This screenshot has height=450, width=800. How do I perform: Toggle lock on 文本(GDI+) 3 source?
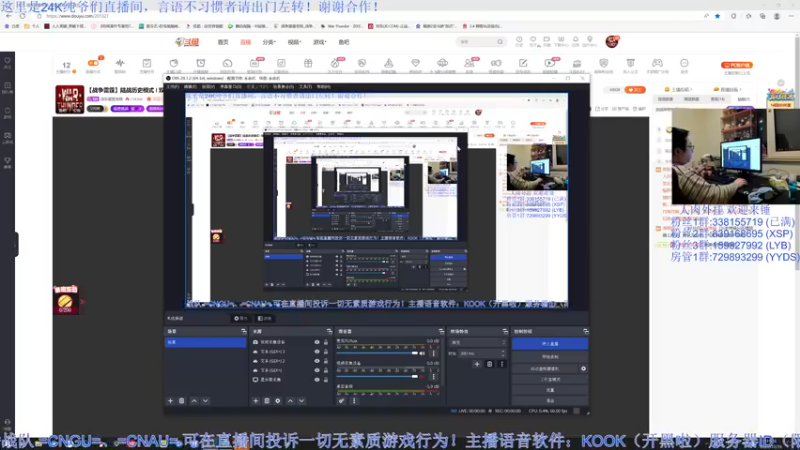[x=326, y=352]
